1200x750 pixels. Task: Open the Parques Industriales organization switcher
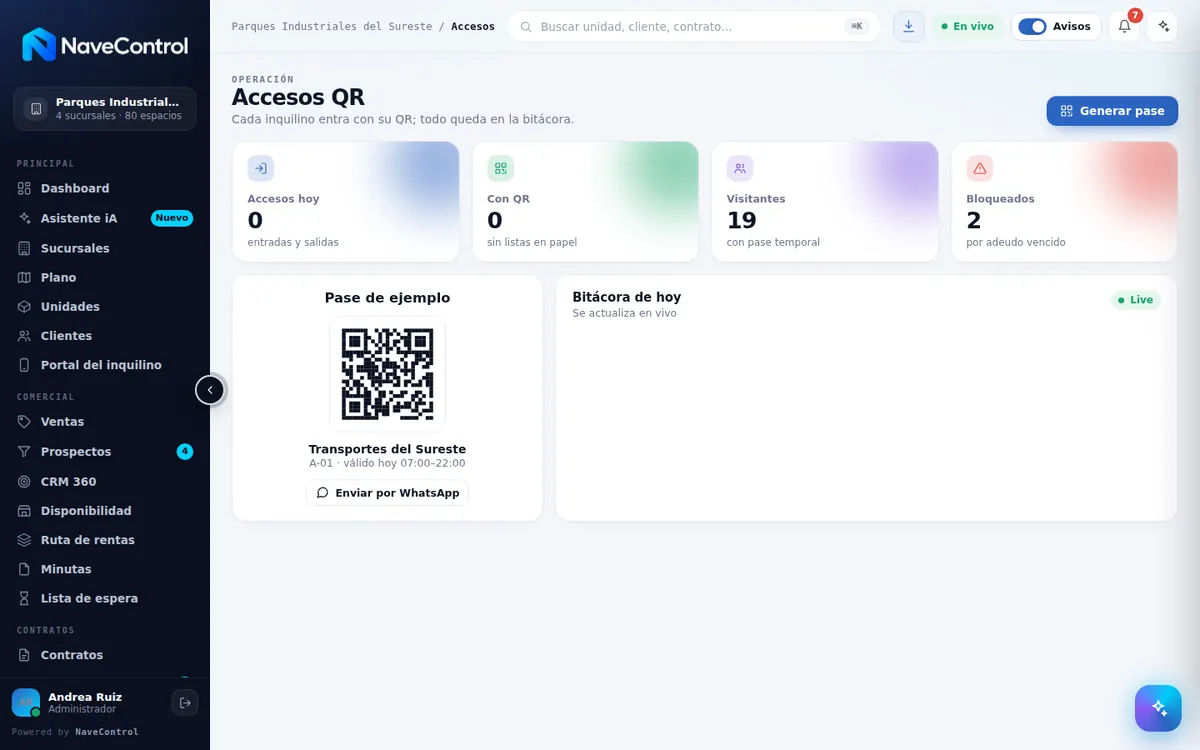(105, 109)
